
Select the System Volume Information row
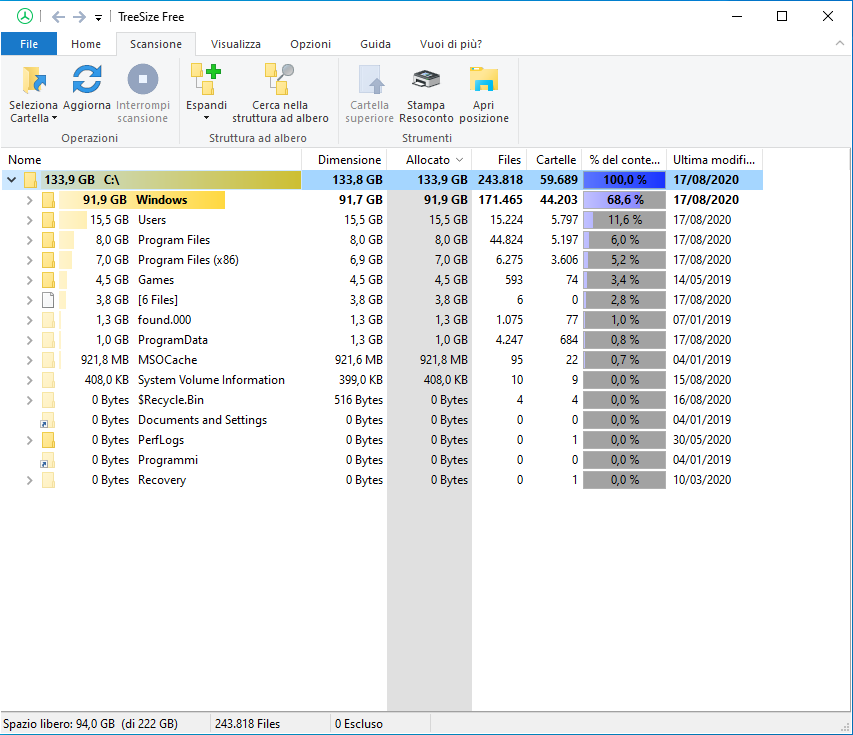coord(381,380)
